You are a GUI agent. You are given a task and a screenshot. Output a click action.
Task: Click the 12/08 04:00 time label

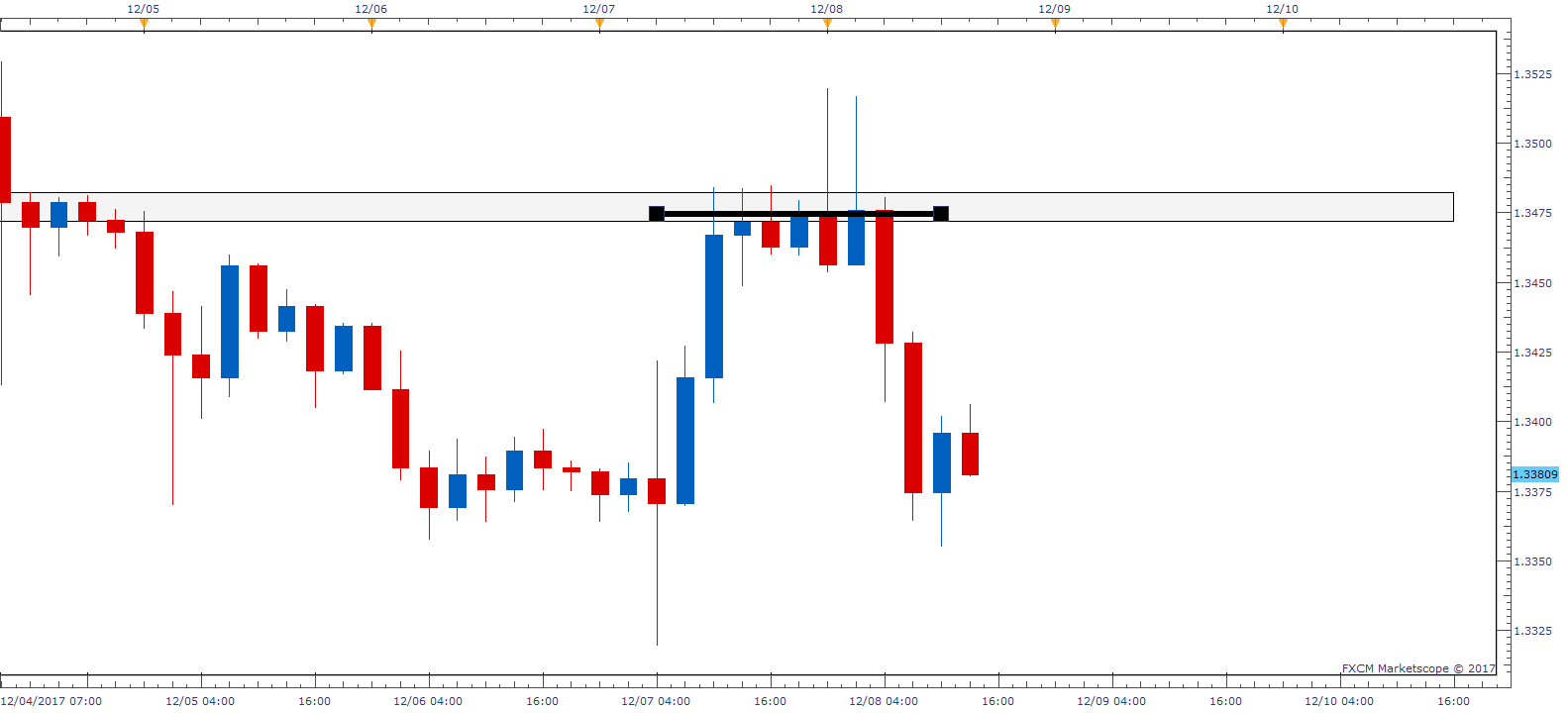point(884,701)
